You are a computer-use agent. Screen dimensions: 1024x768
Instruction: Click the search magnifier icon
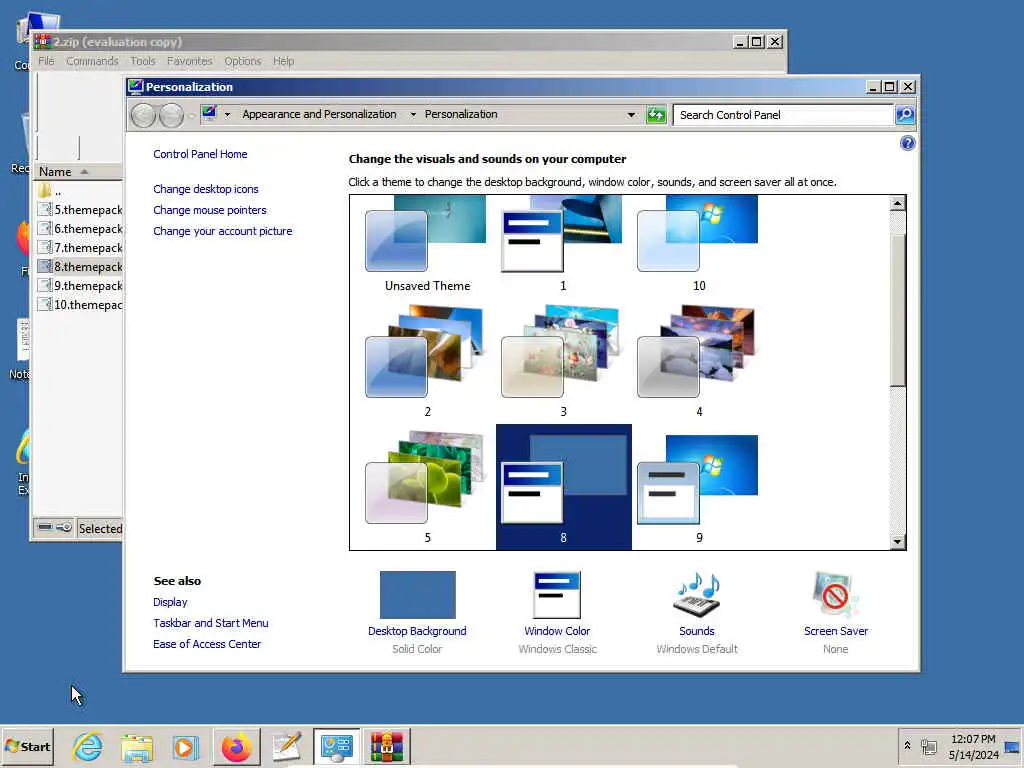[x=904, y=115]
